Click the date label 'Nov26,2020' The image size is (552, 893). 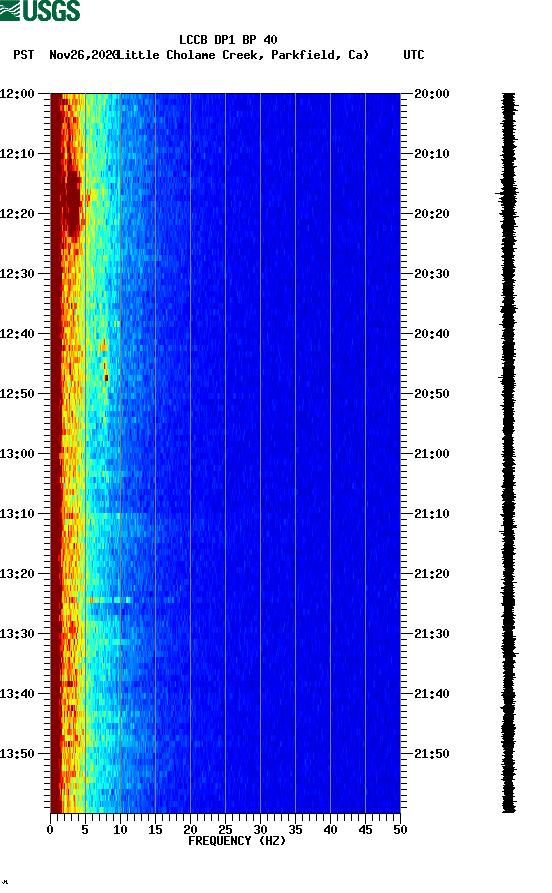pos(84,55)
